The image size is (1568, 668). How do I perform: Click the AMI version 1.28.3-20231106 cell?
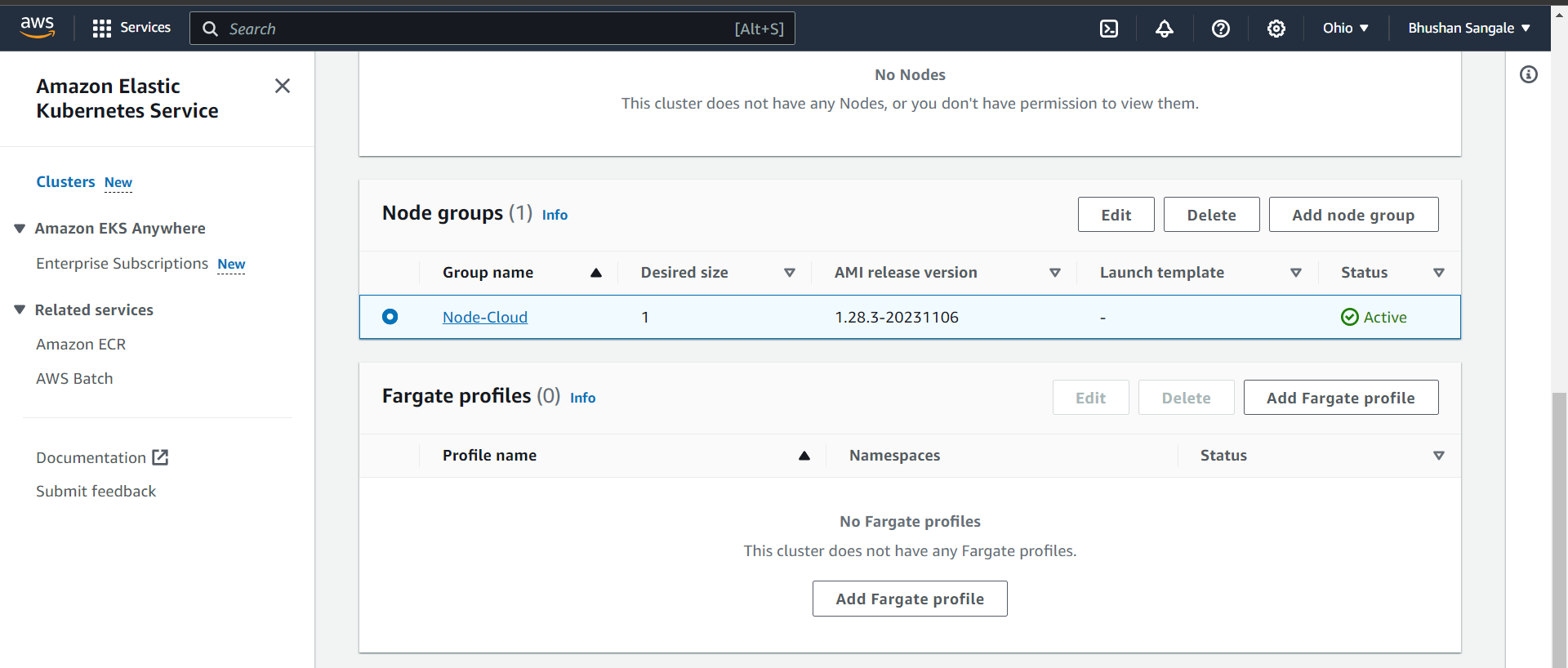897,317
